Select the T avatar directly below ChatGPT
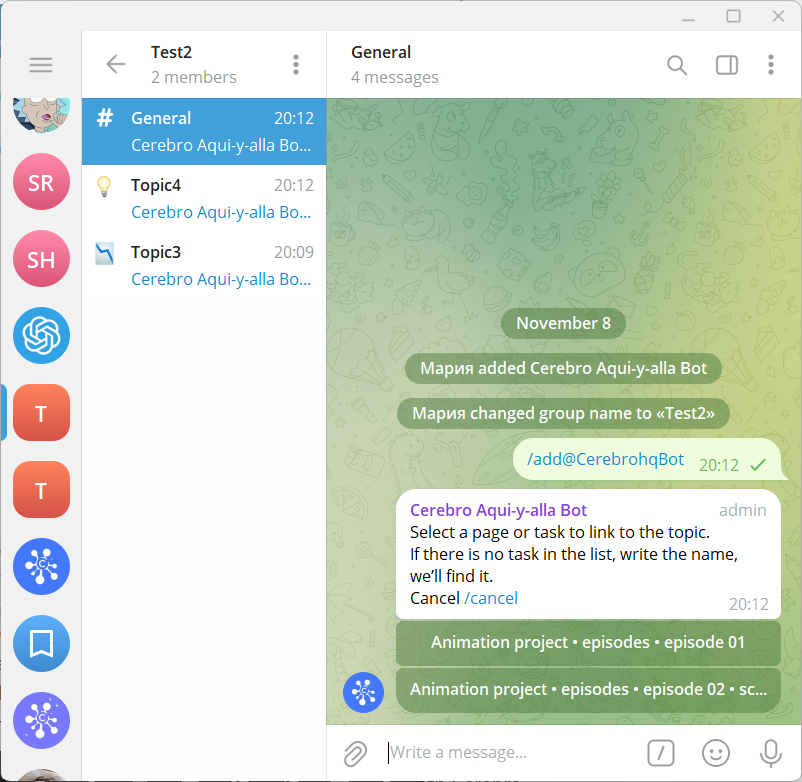This screenshot has height=782, width=802. pos(41,413)
